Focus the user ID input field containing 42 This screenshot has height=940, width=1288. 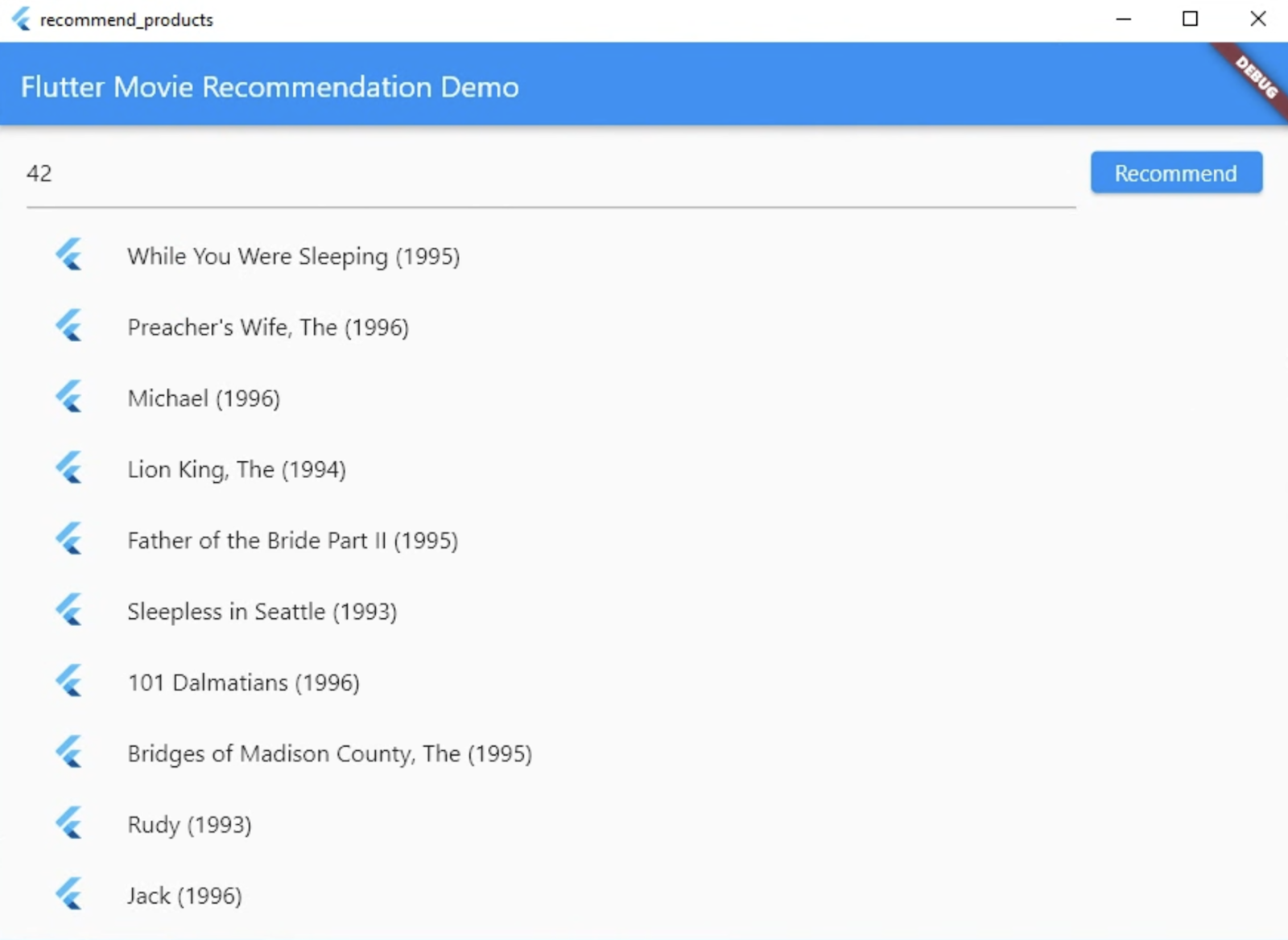(550, 174)
